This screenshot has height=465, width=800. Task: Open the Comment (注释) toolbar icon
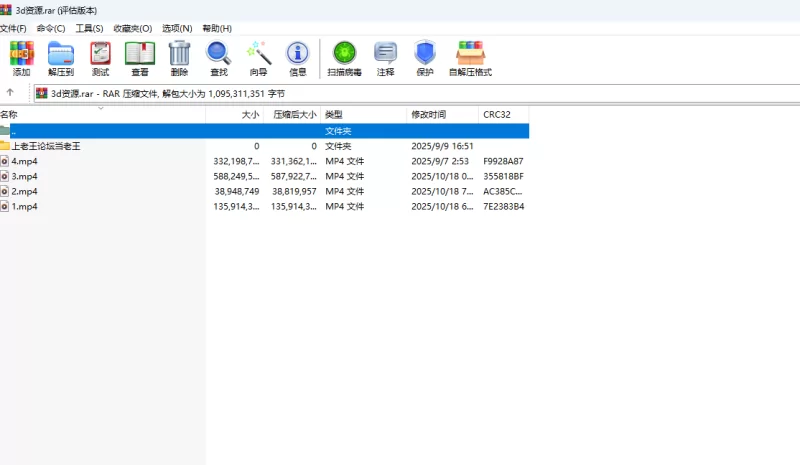(385, 58)
